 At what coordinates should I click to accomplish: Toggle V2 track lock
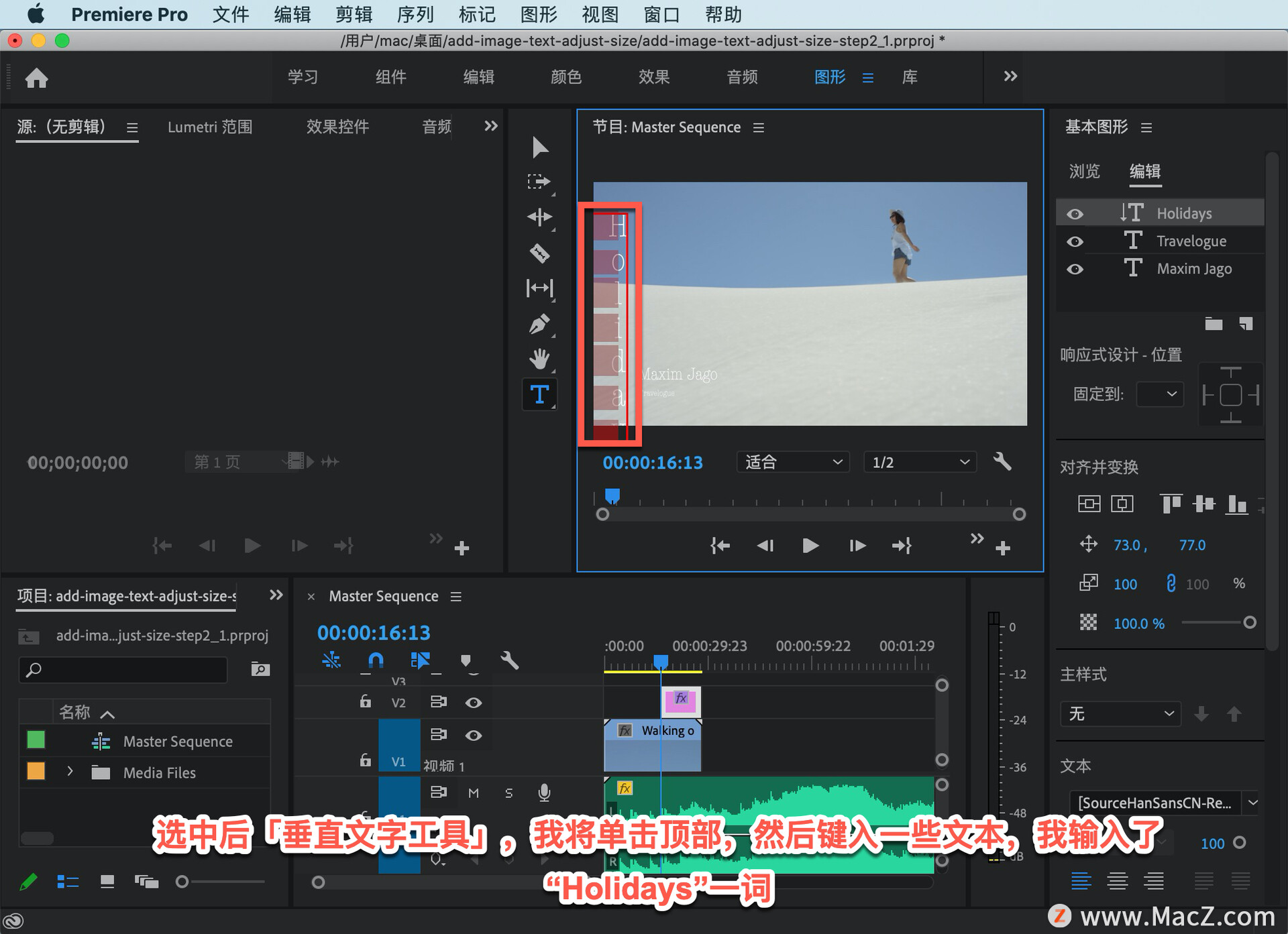tap(365, 701)
